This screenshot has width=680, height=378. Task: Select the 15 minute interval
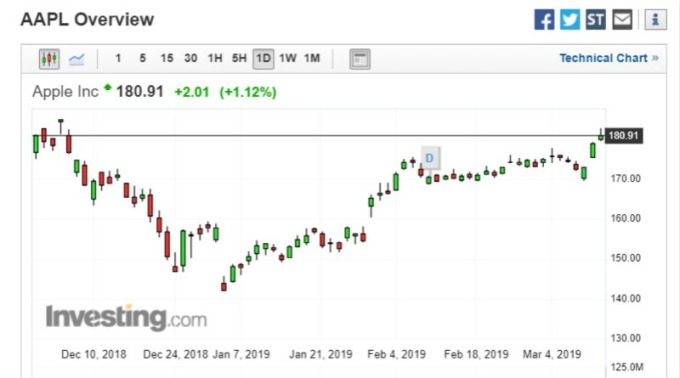(167, 58)
